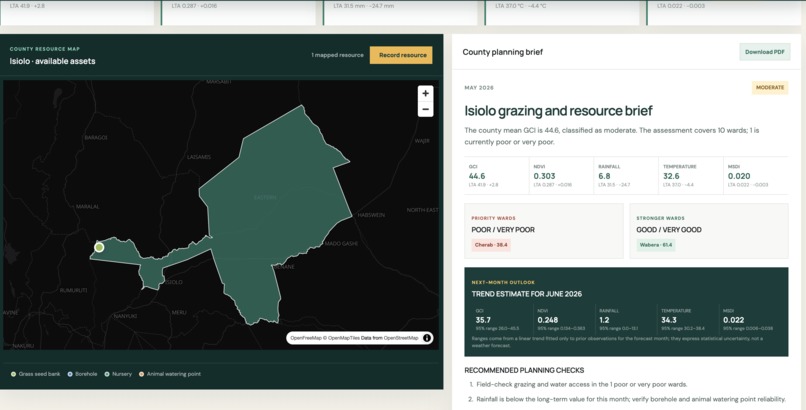806x410 pixels.
Task: Click the OpenFreeMap attribution link
Action: tap(307, 338)
